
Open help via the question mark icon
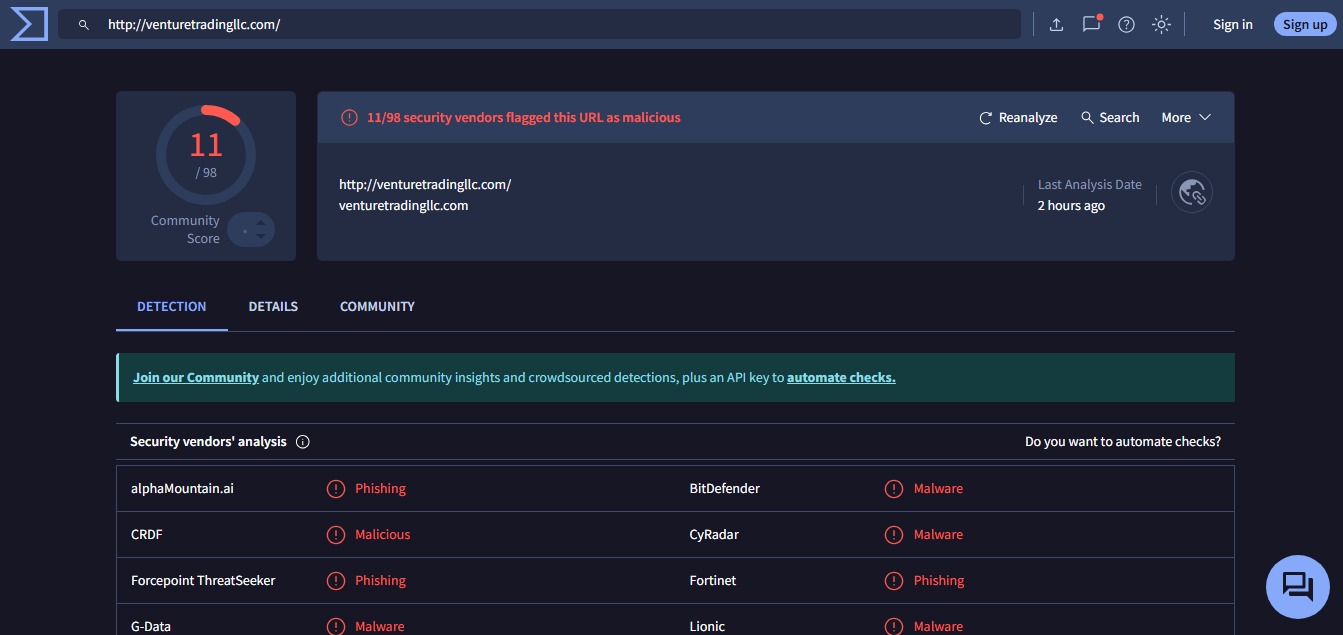point(1126,25)
